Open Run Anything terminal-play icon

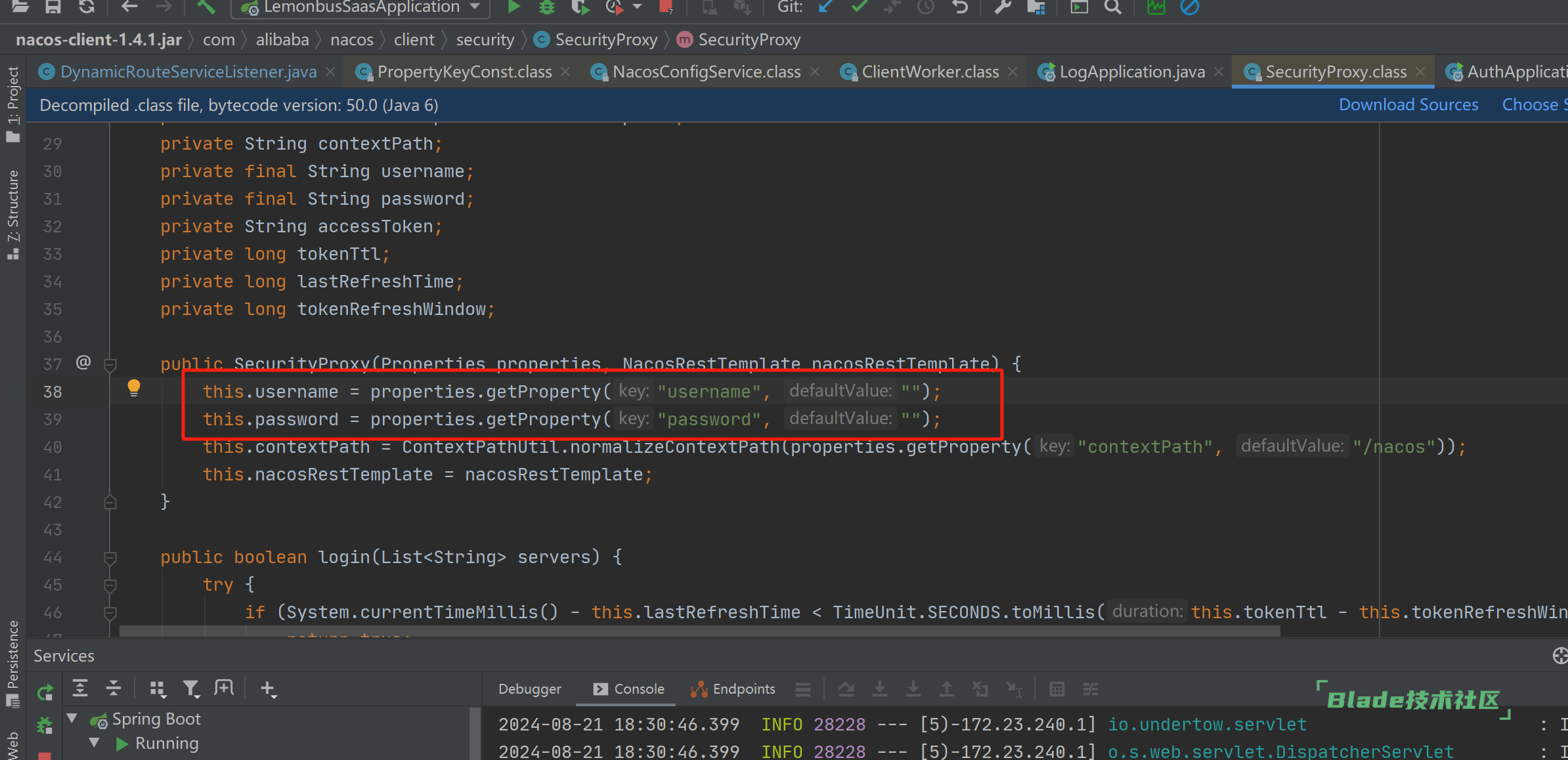point(1079,7)
